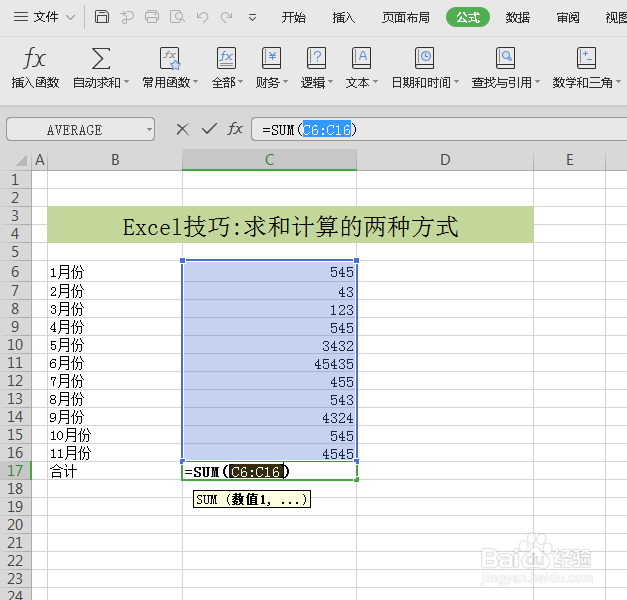Click cell containing 6月份
Viewport: 627px width, 600px height.
115,363
